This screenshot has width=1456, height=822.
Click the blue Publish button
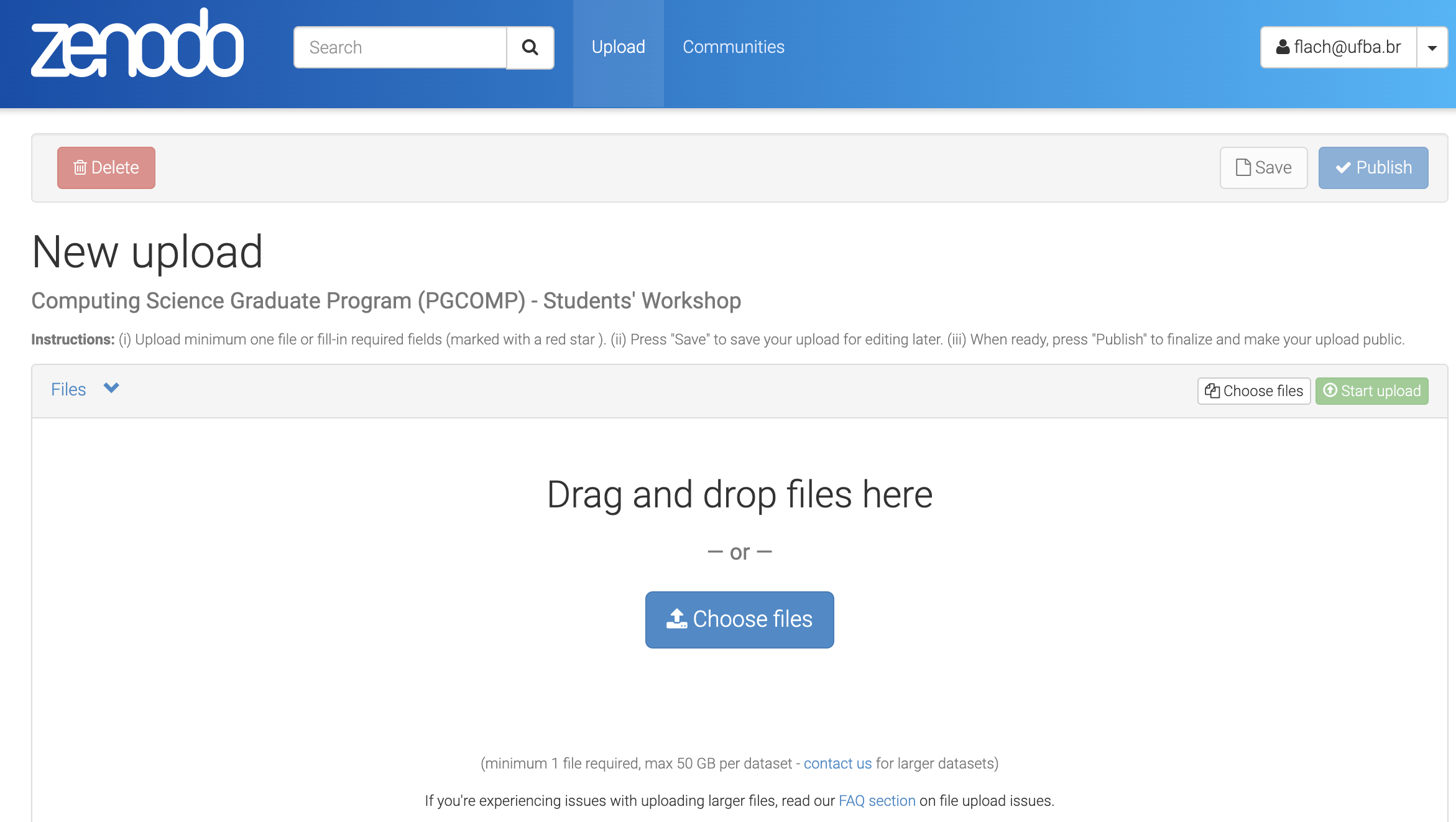coord(1373,168)
